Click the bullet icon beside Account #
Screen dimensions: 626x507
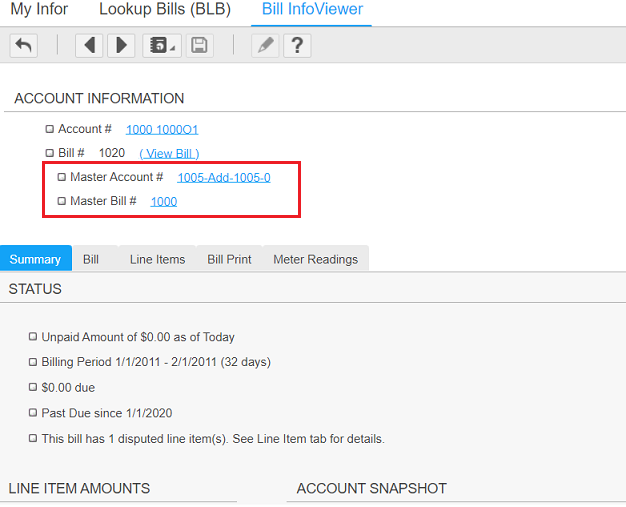[50, 129]
